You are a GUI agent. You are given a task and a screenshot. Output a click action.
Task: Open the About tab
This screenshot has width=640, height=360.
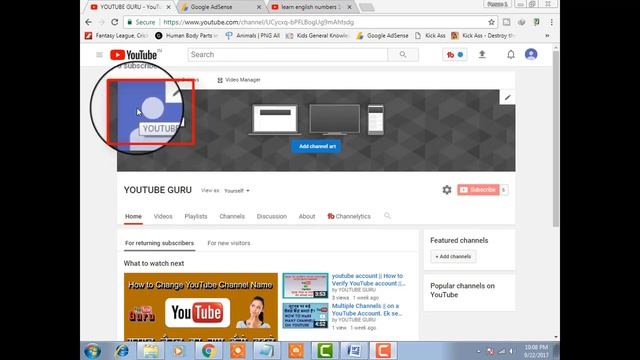click(x=307, y=216)
